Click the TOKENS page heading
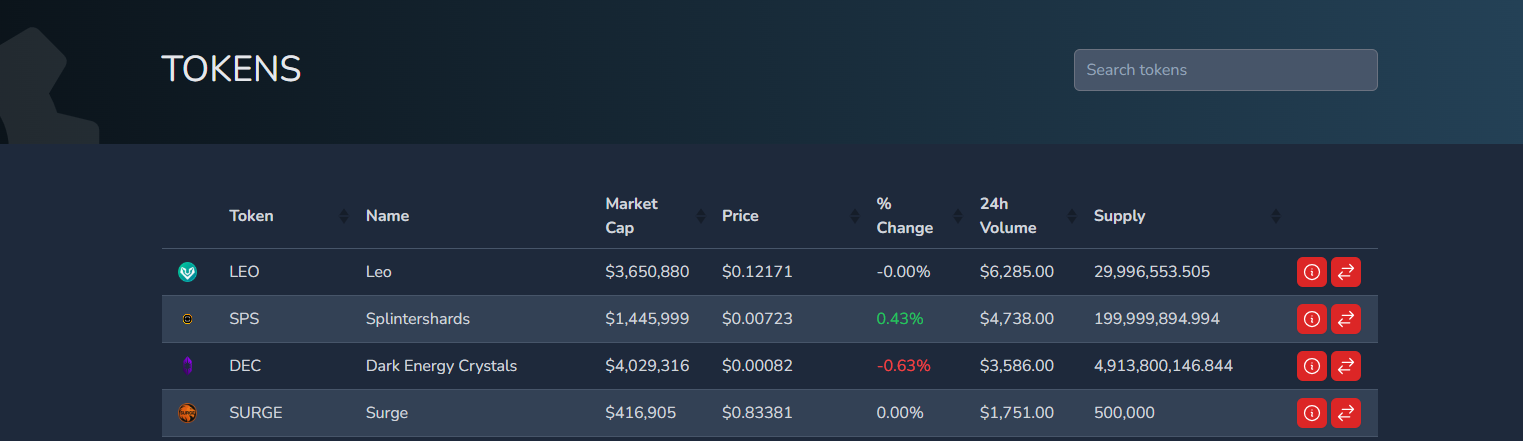The width and height of the screenshot is (1523, 441). coord(231,69)
